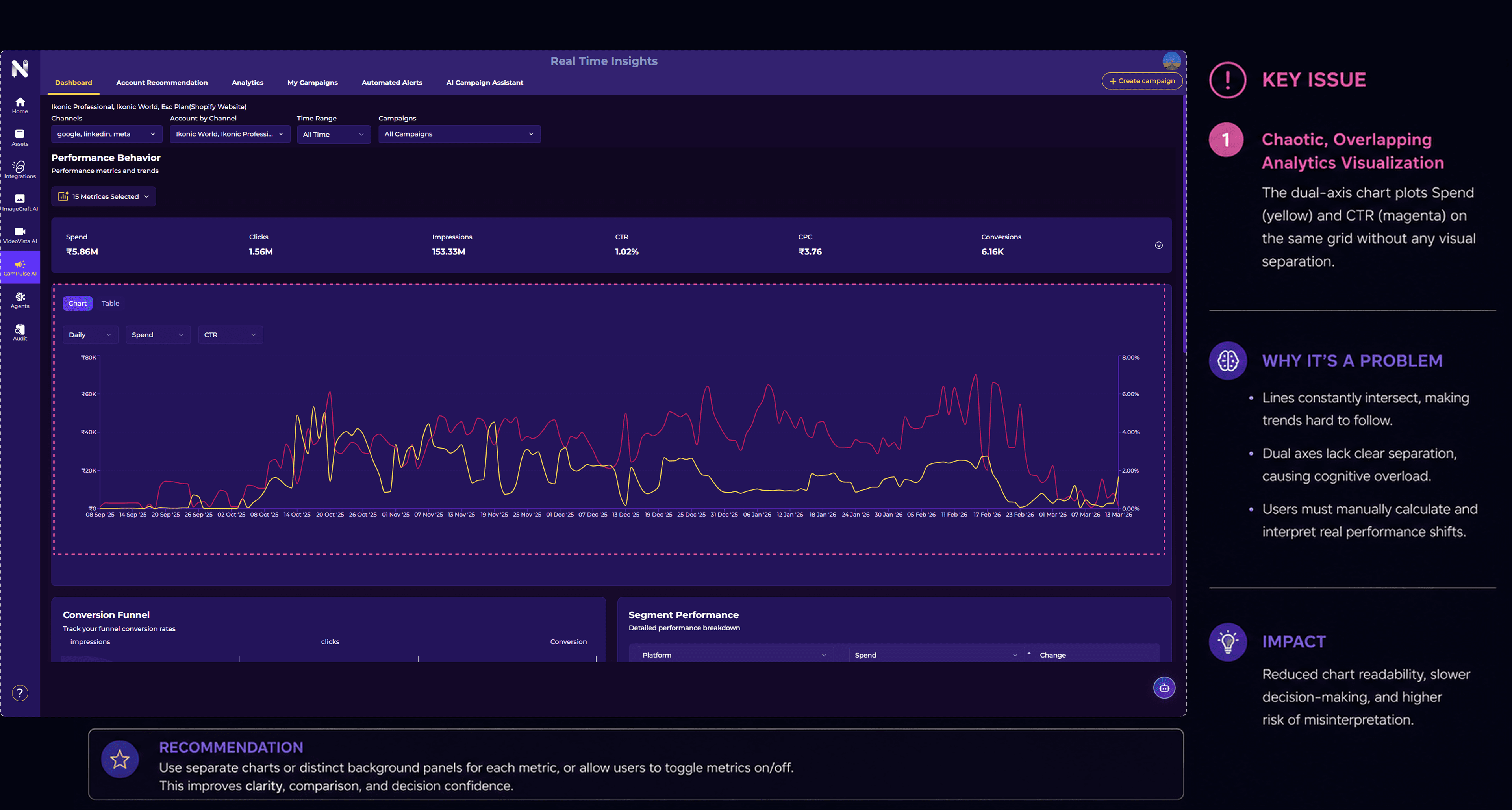Click the CTR 1.02% metric
Viewport: 1512px width, 810px height.
point(626,245)
